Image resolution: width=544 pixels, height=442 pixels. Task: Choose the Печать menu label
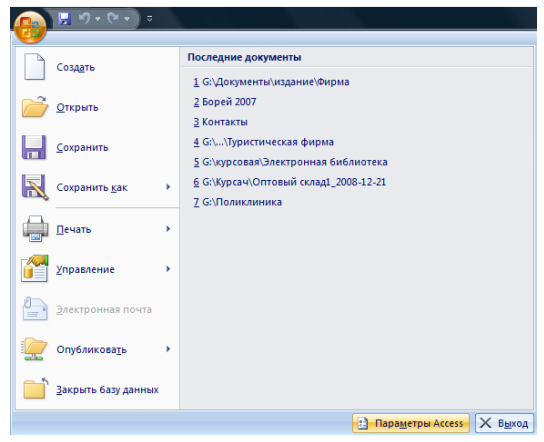pyautogui.click(x=74, y=229)
